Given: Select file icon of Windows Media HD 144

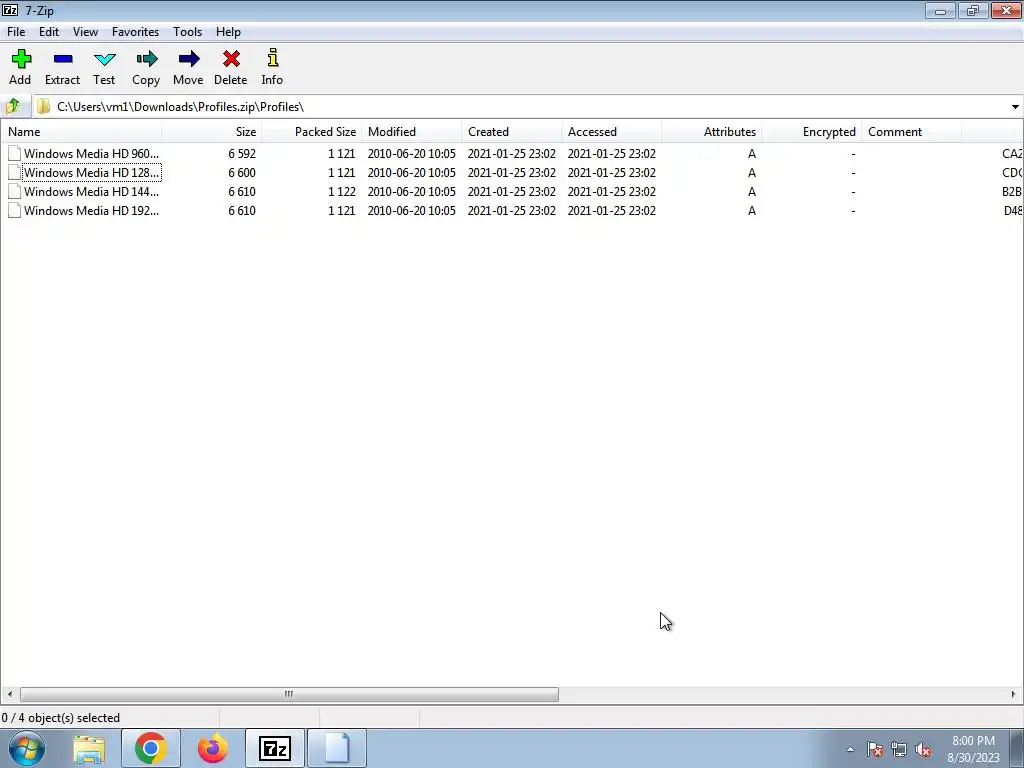Looking at the screenshot, I should click(14, 191).
